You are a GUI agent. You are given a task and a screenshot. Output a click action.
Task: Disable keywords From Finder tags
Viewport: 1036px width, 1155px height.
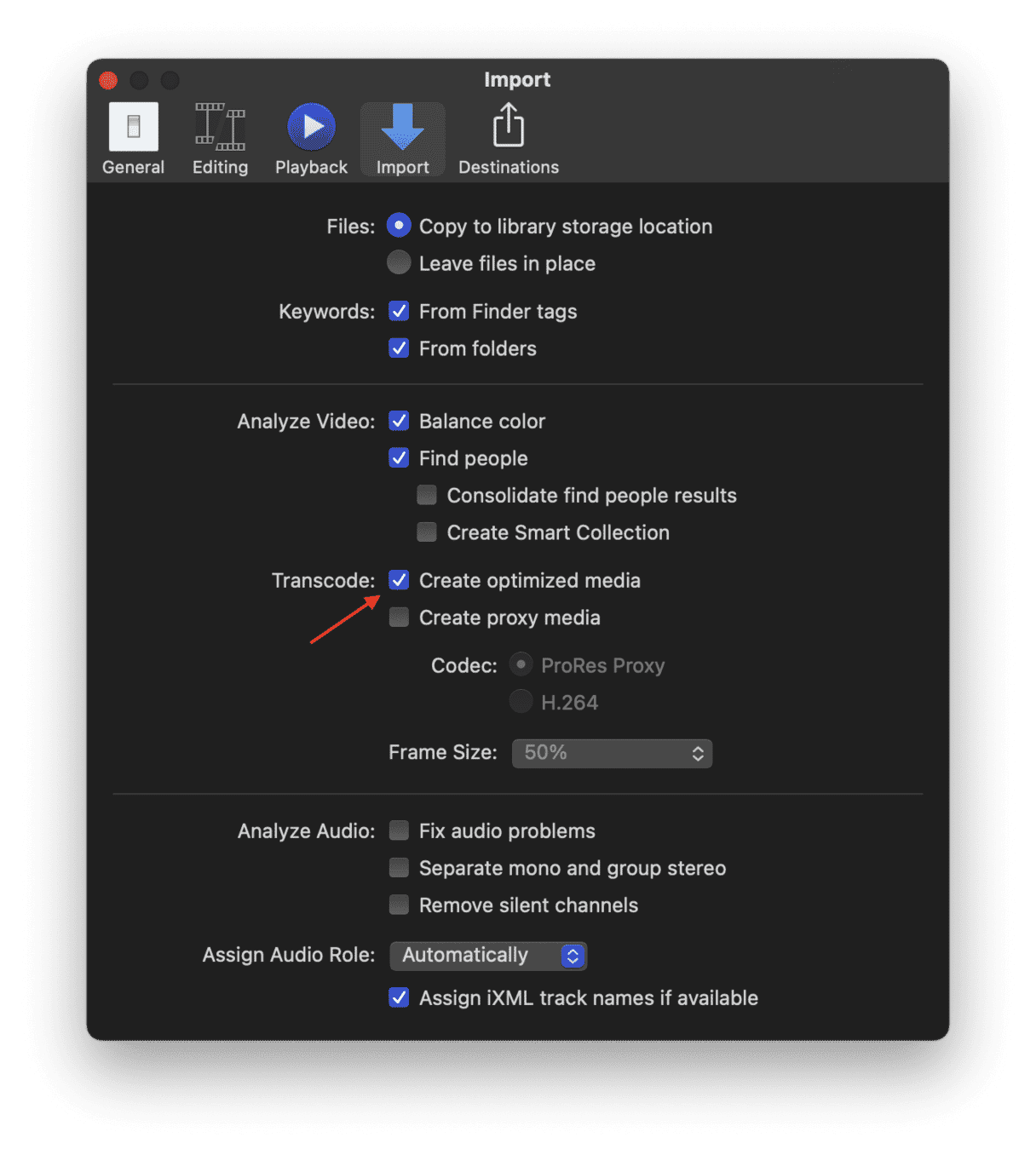[x=399, y=311]
